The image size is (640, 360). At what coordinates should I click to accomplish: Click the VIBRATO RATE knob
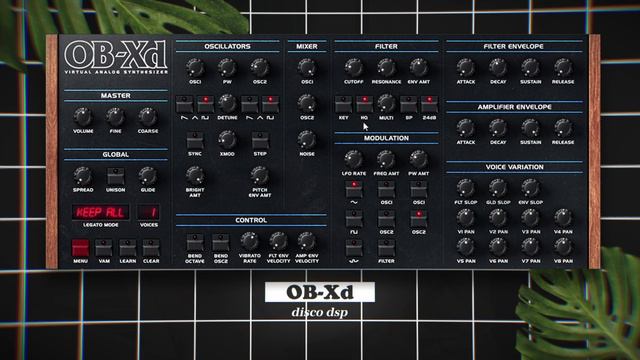coord(249,241)
